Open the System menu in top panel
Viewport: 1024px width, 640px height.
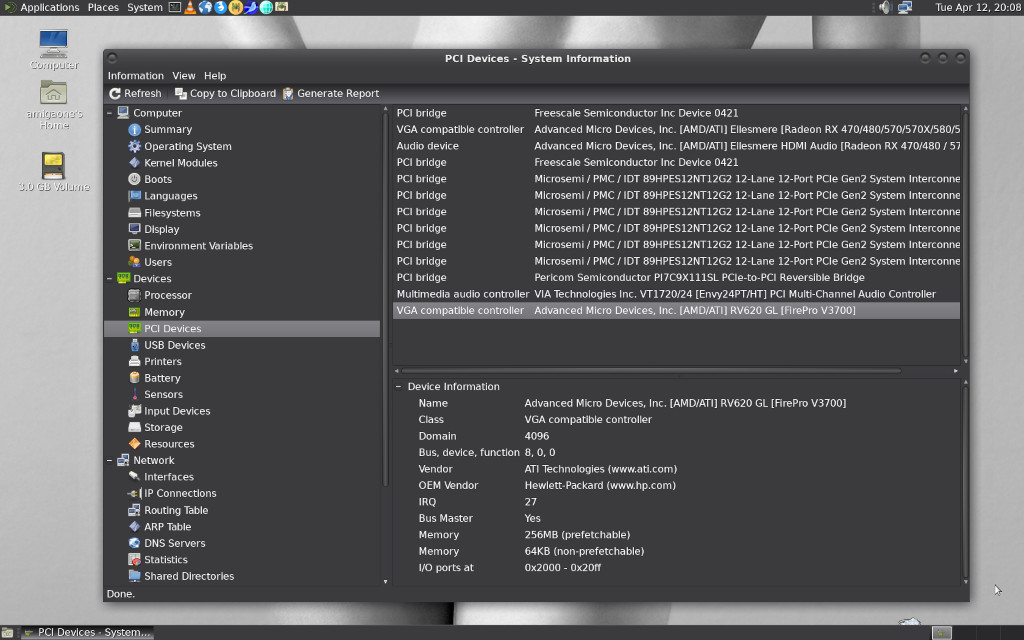[x=144, y=7]
